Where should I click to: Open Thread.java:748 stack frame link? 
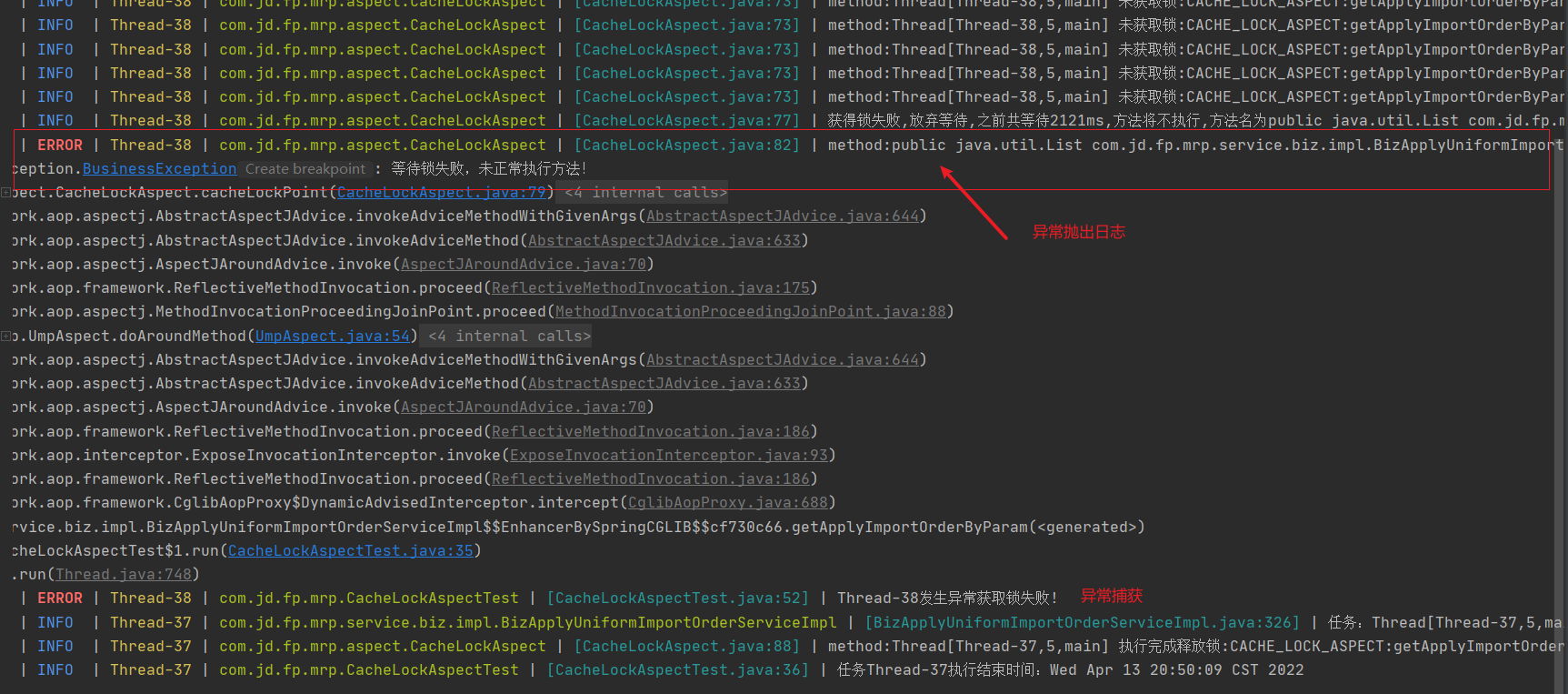click(124, 575)
